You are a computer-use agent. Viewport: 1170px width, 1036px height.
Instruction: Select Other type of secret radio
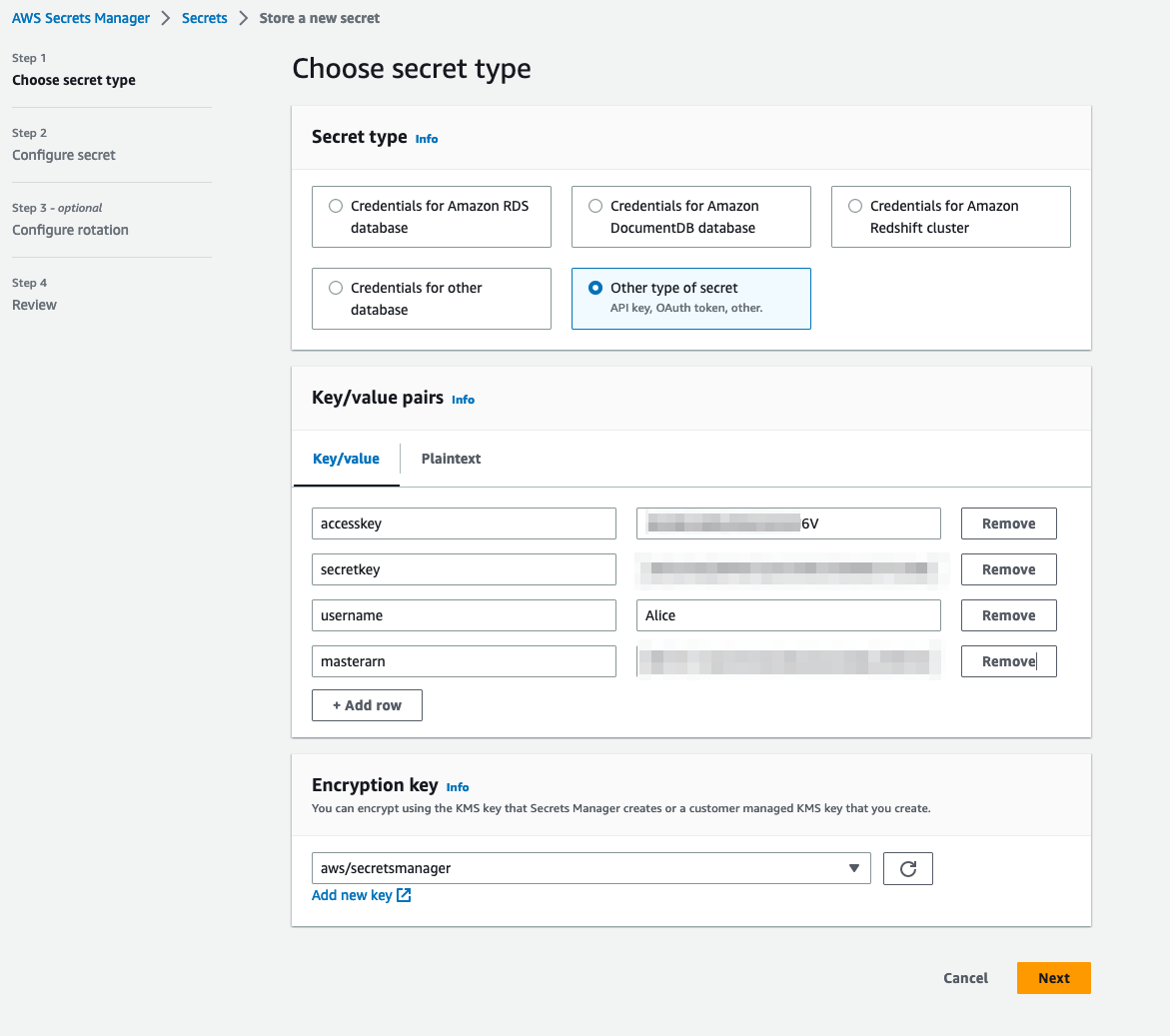pos(595,288)
